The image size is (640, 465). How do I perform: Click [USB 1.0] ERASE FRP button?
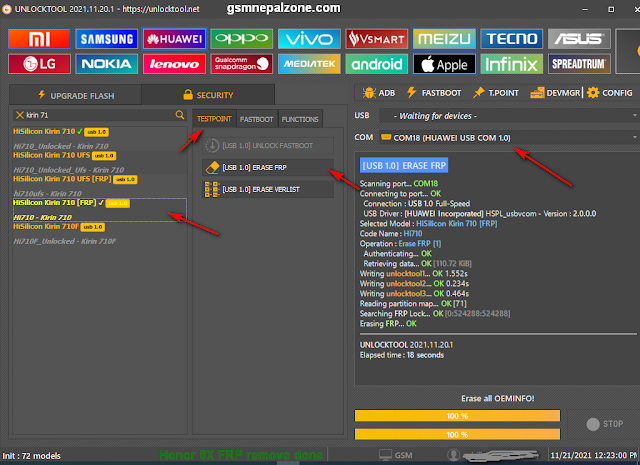(268, 167)
